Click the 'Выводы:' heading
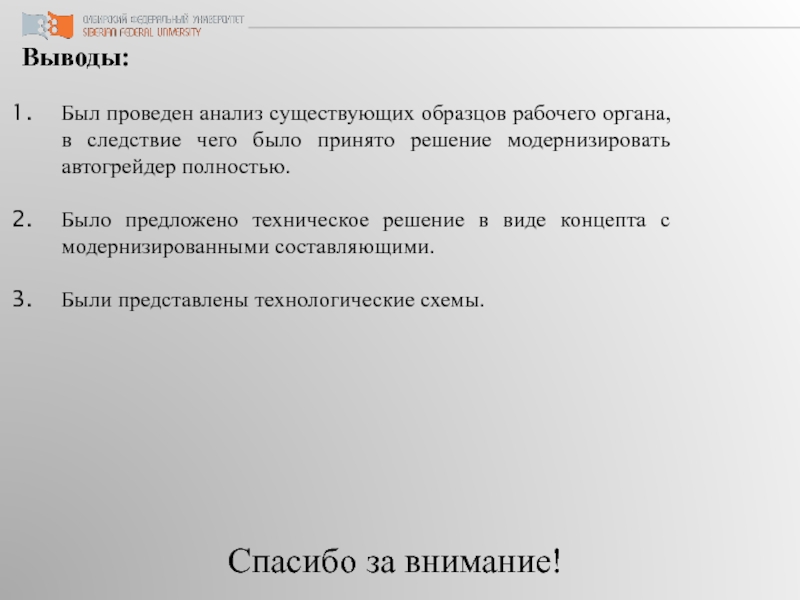The image size is (800, 600). point(75,58)
